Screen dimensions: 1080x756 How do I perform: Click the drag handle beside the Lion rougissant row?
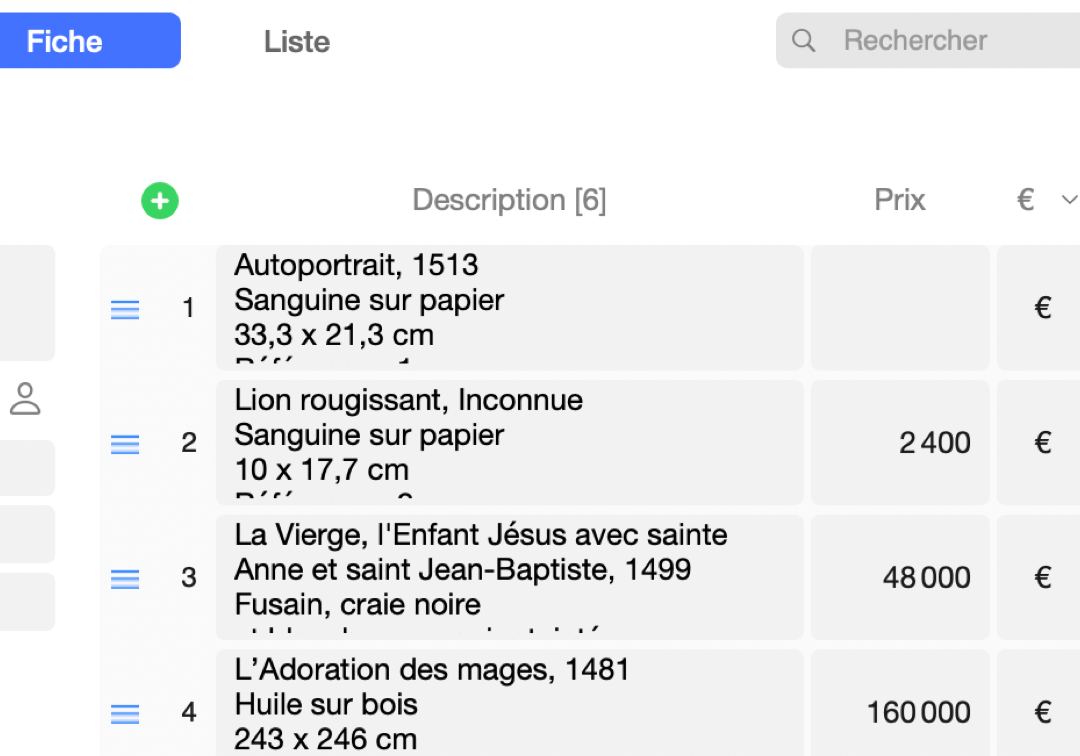tap(125, 444)
